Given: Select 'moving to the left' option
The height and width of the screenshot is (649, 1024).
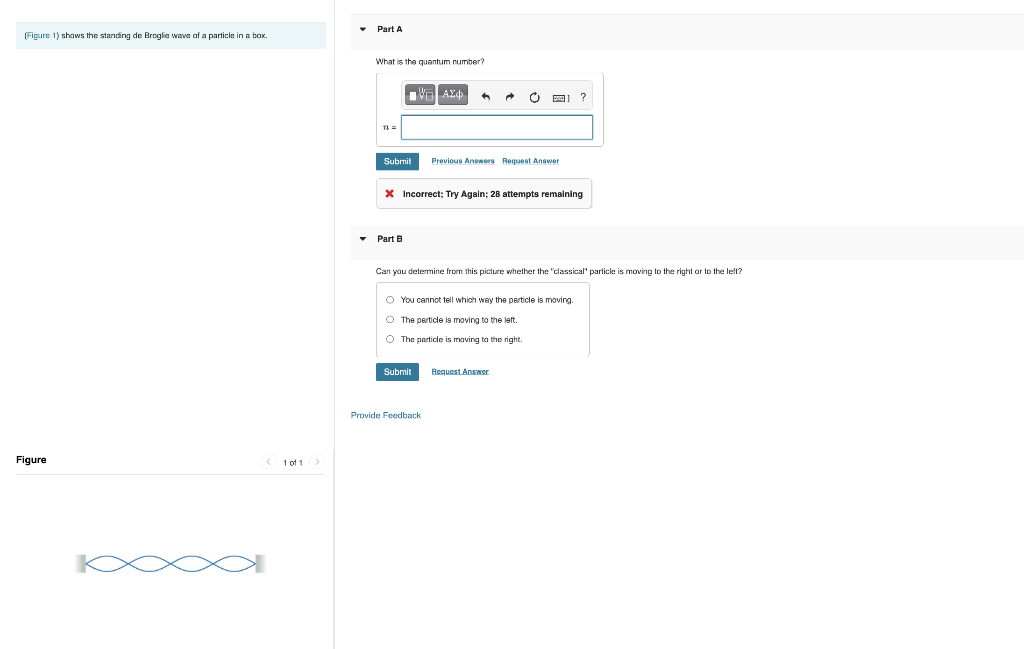Looking at the screenshot, I should pos(390,319).
